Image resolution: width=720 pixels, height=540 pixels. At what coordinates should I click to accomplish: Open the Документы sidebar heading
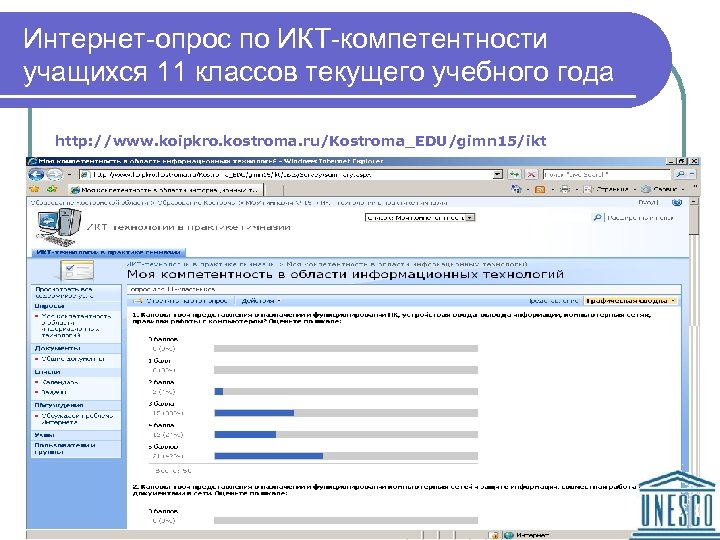coord(57,348)
